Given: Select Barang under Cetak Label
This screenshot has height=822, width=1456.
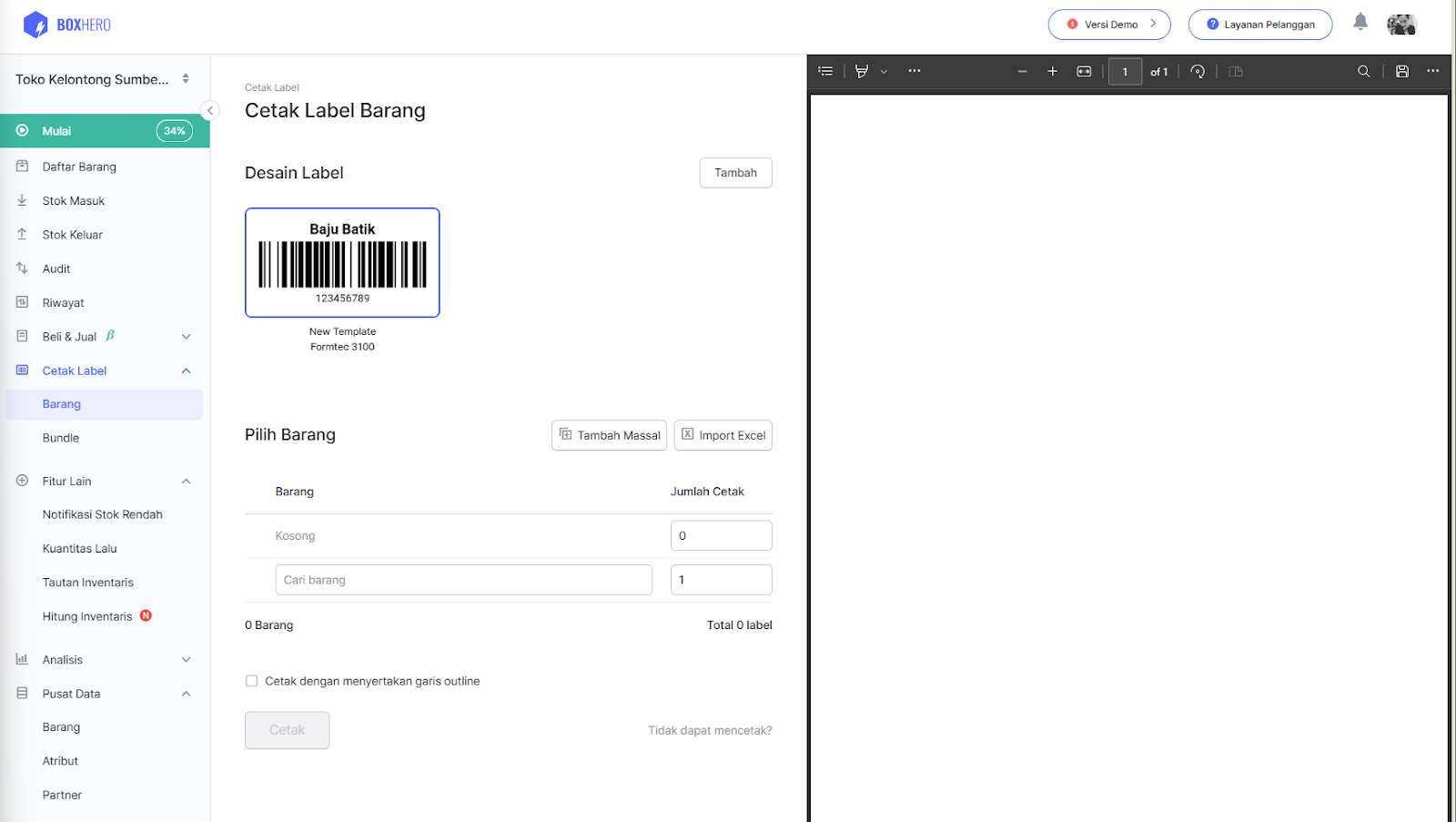Looking at the screenshot, I should tap(105, 404).
